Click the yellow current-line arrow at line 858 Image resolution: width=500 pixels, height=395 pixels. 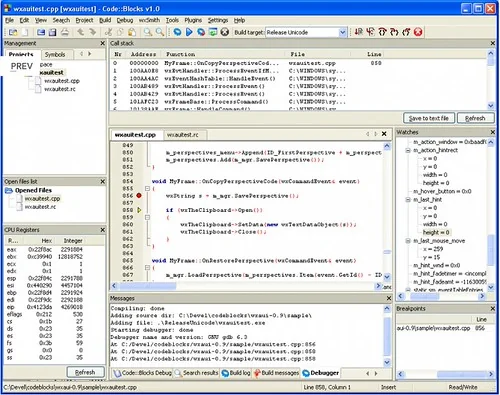(x=139, y=210)
